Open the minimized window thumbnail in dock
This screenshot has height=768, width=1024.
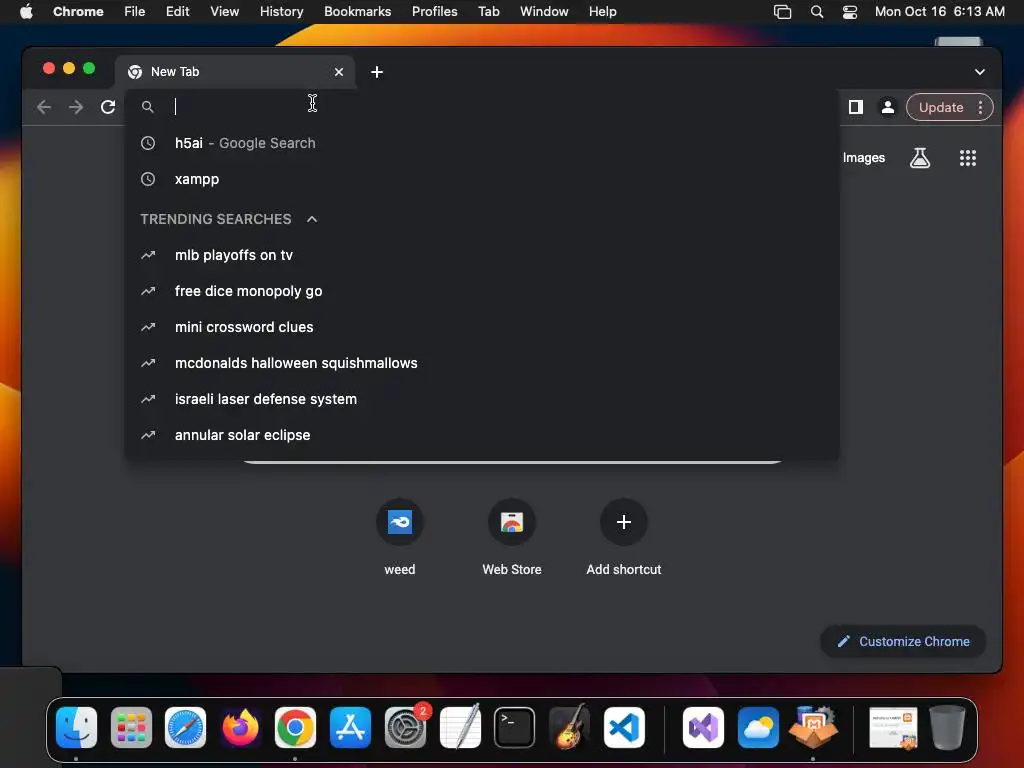pos(893,728)
